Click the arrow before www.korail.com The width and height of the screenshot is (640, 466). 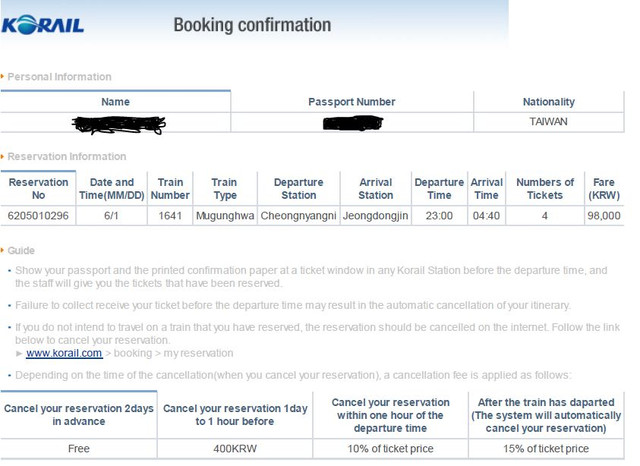coord(19,353)
